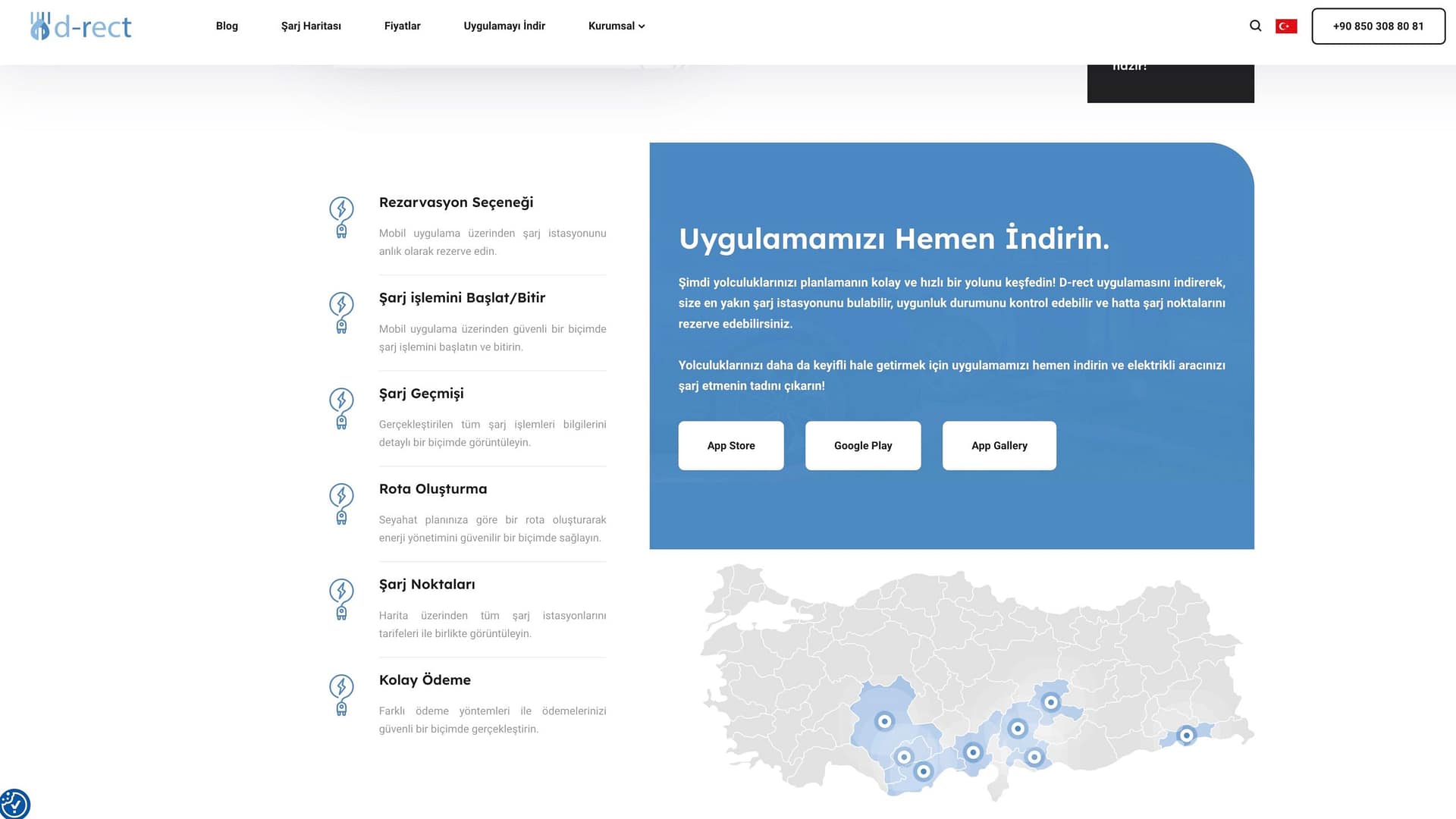Select the westernmost blue map station marker

point(884,721)
